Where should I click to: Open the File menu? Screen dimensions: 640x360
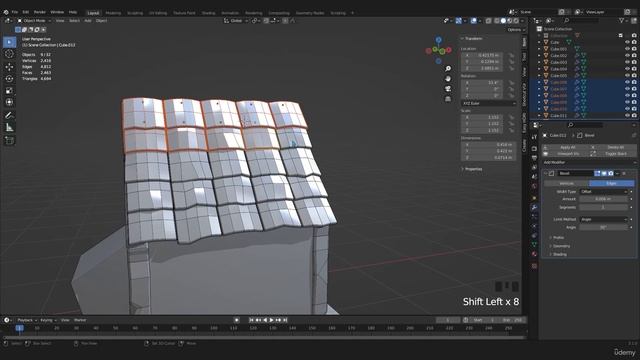point(15,12)
